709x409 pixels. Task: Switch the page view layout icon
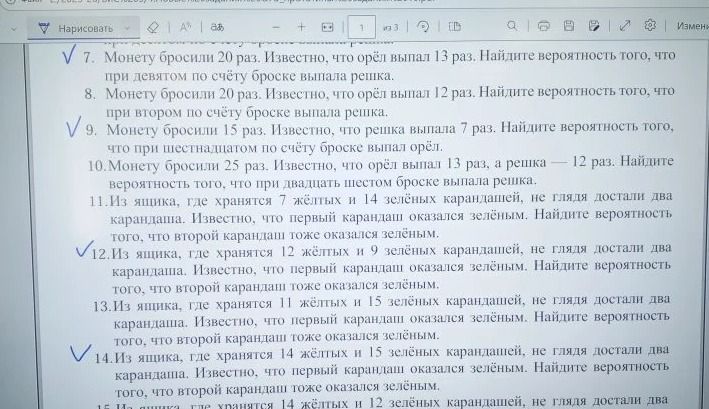pyautogui.click(x=454, y=27)
